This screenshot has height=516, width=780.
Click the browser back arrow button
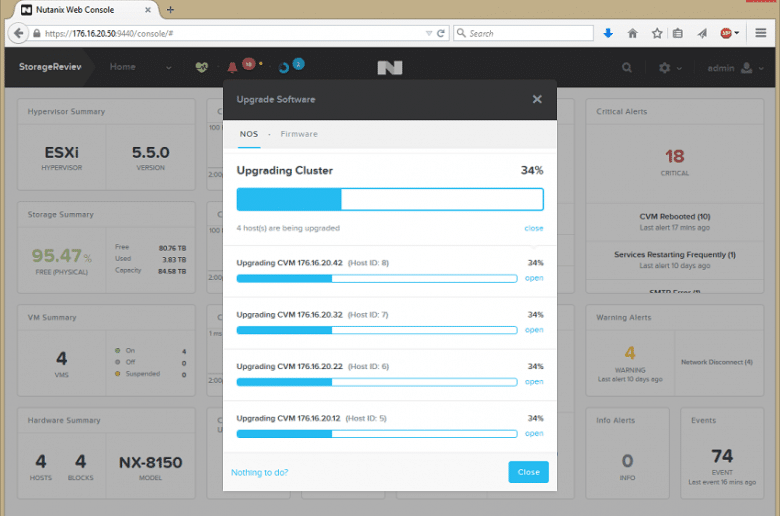click(x=18, y=33)
